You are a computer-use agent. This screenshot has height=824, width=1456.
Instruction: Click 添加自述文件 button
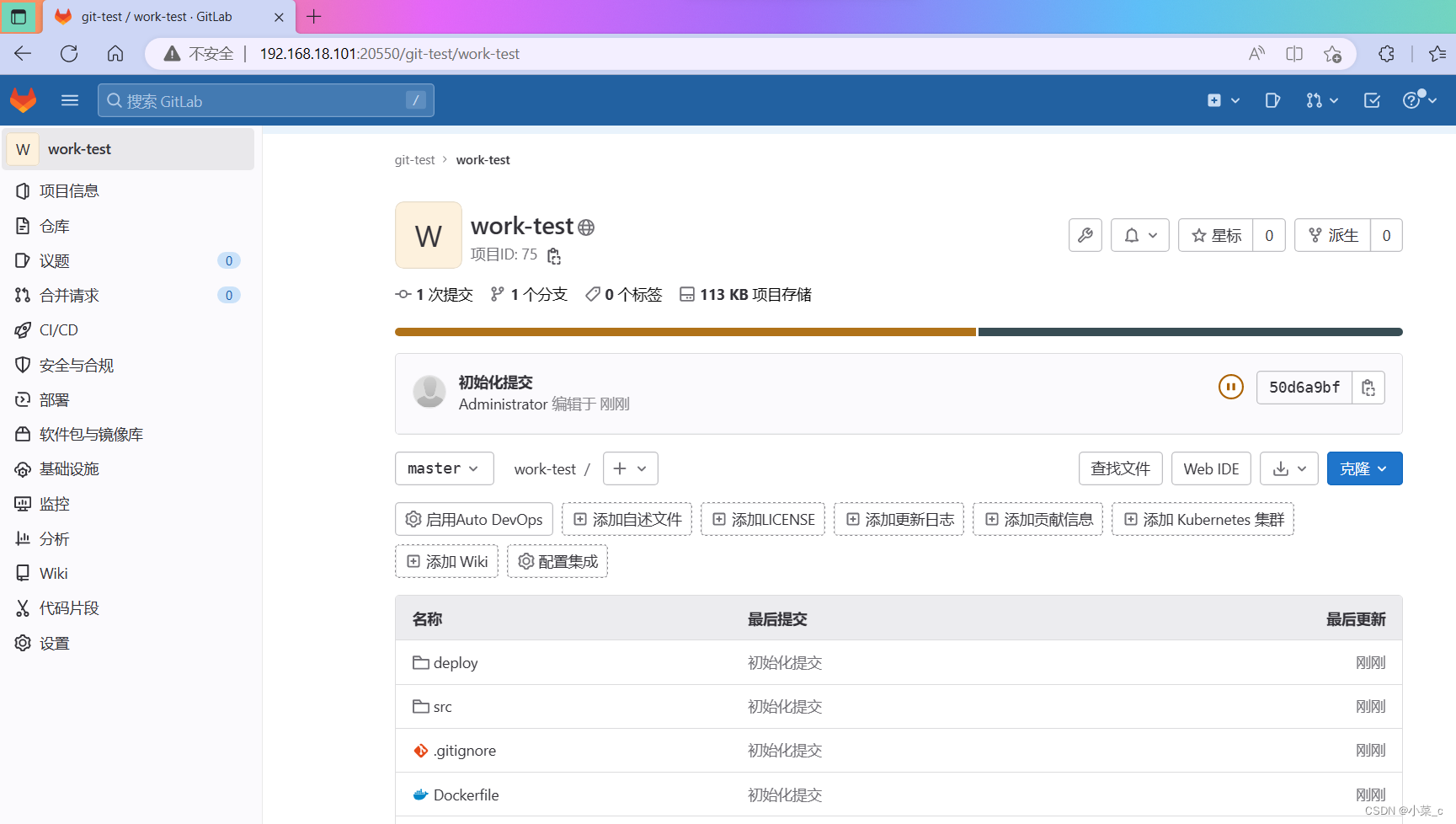tap(627, 519)
